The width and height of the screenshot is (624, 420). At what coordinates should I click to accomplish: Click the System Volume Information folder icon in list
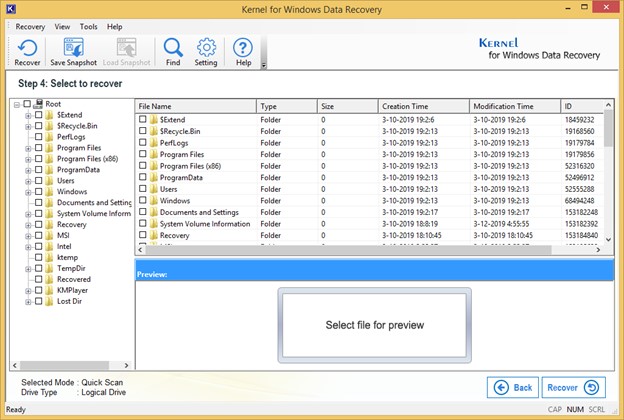[x=154, y=223]
